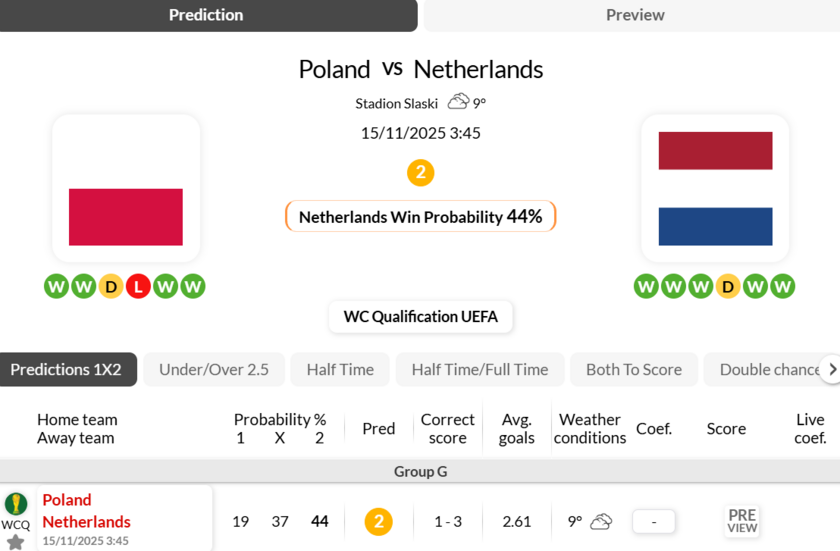This screenshot has width=840, height=551.
Task: Select the Half Time/Full Time tab
Action: click(x=480, y=369)
